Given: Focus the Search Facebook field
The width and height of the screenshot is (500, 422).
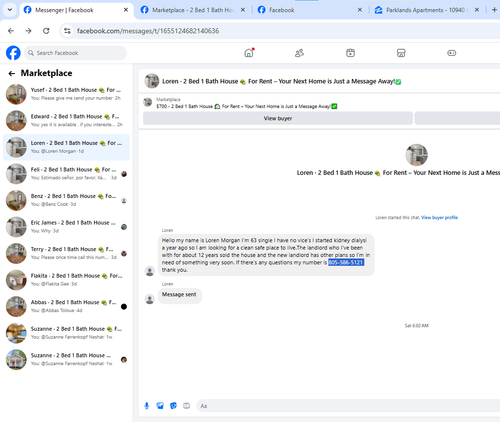Looking at the screenshot, I should tap(75, 53).
